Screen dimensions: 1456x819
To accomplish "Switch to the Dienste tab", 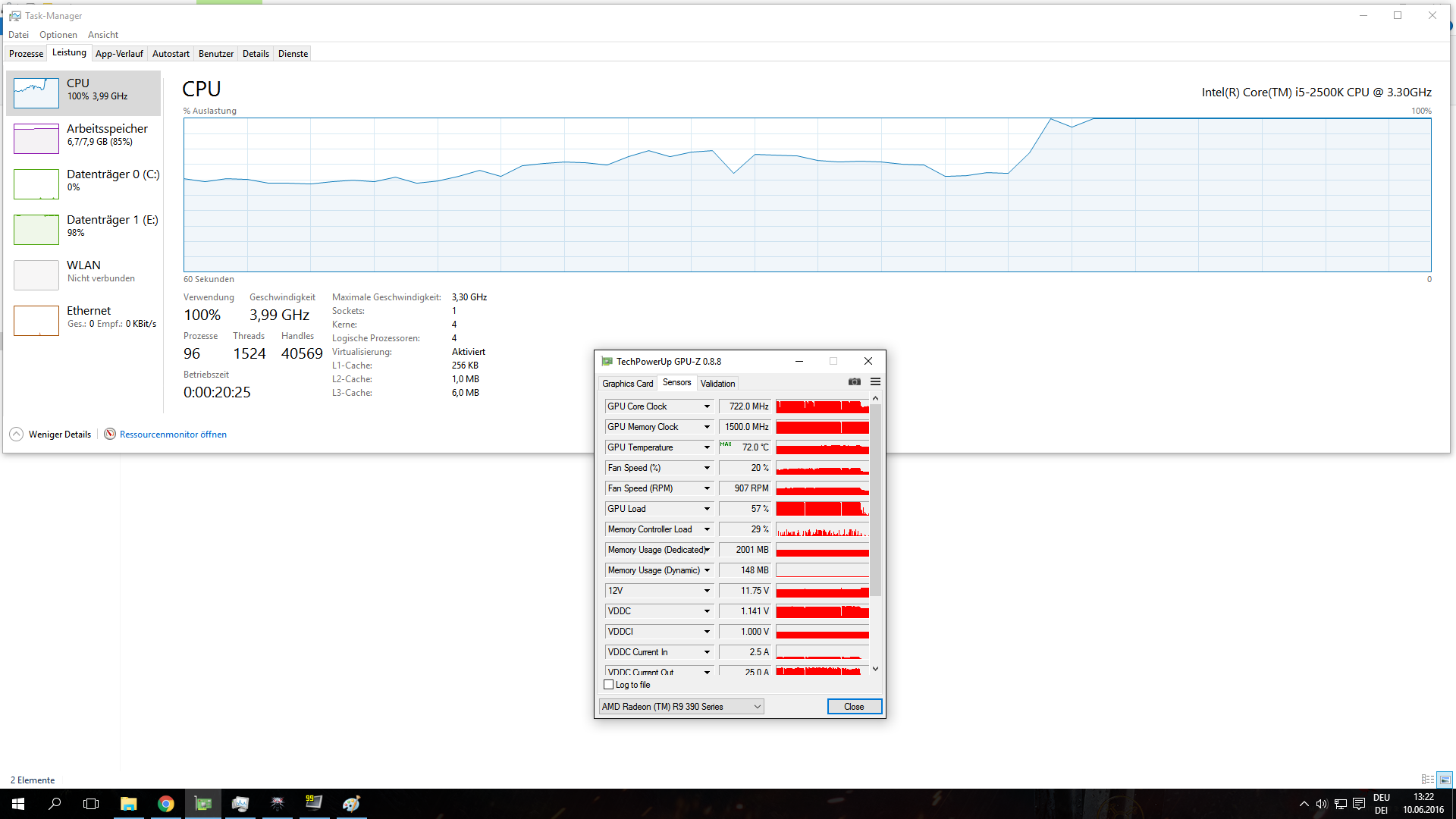I will (x=293, y=54).
